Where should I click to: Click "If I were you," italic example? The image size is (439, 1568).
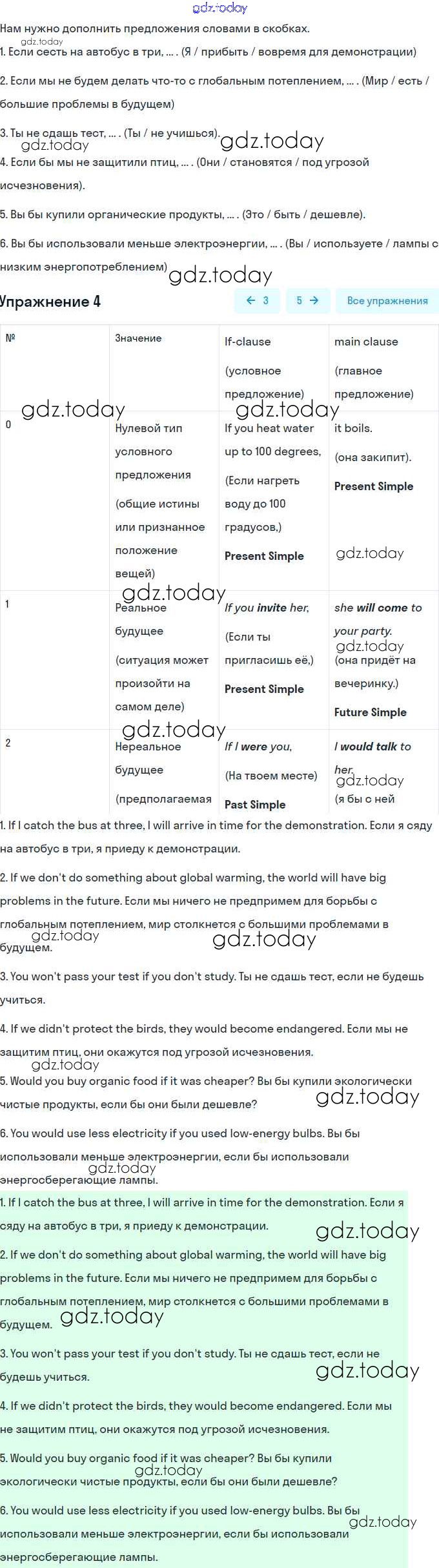click(x=258, y=747)
